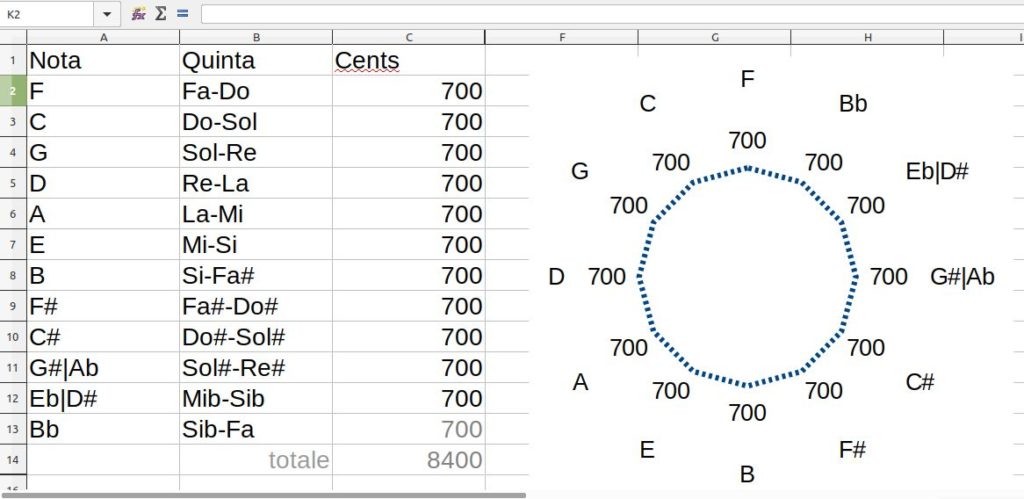Click the Sum (Sigma) icon
The image size is (1024, 499).
160,14
